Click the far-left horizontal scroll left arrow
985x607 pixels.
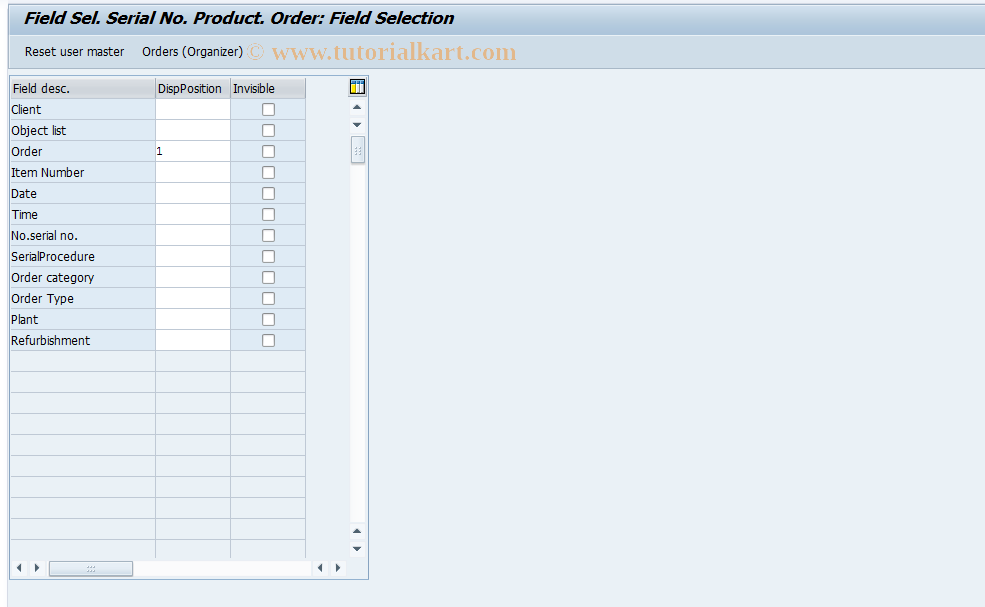click(x=19, y=568)
